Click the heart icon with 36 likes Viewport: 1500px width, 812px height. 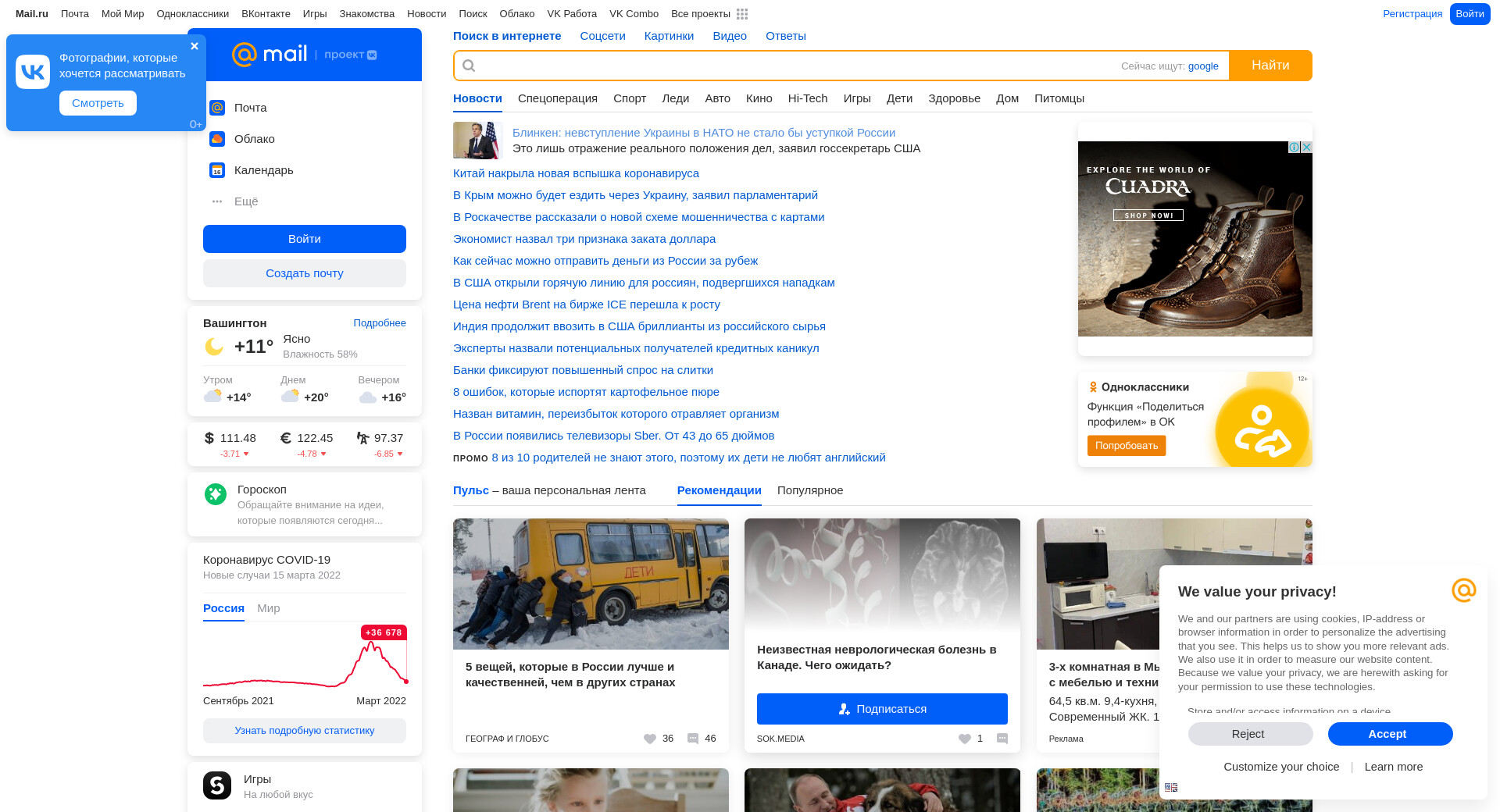point(650,739)
